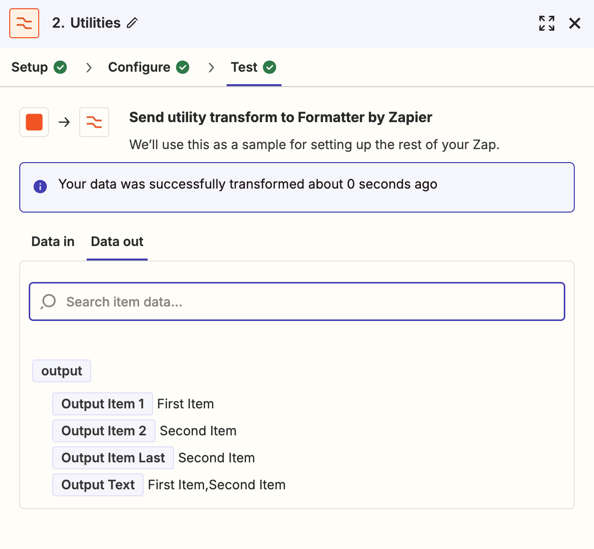The height and width of the screenshot is (549, 594).
Task: Expand panel with the fullscreen arrows icon
Action: tap(547, 23)
